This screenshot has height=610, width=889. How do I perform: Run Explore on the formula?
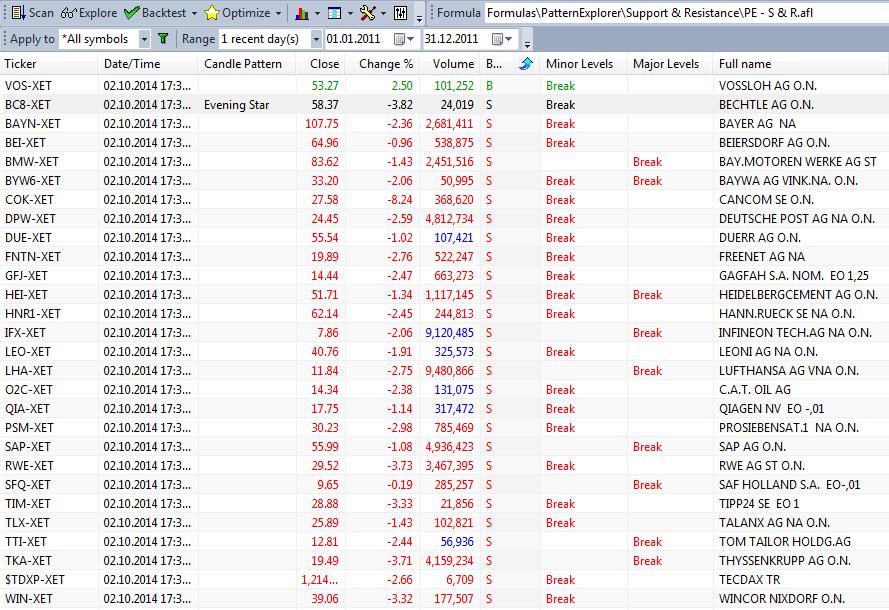click(x=89, y=12)
